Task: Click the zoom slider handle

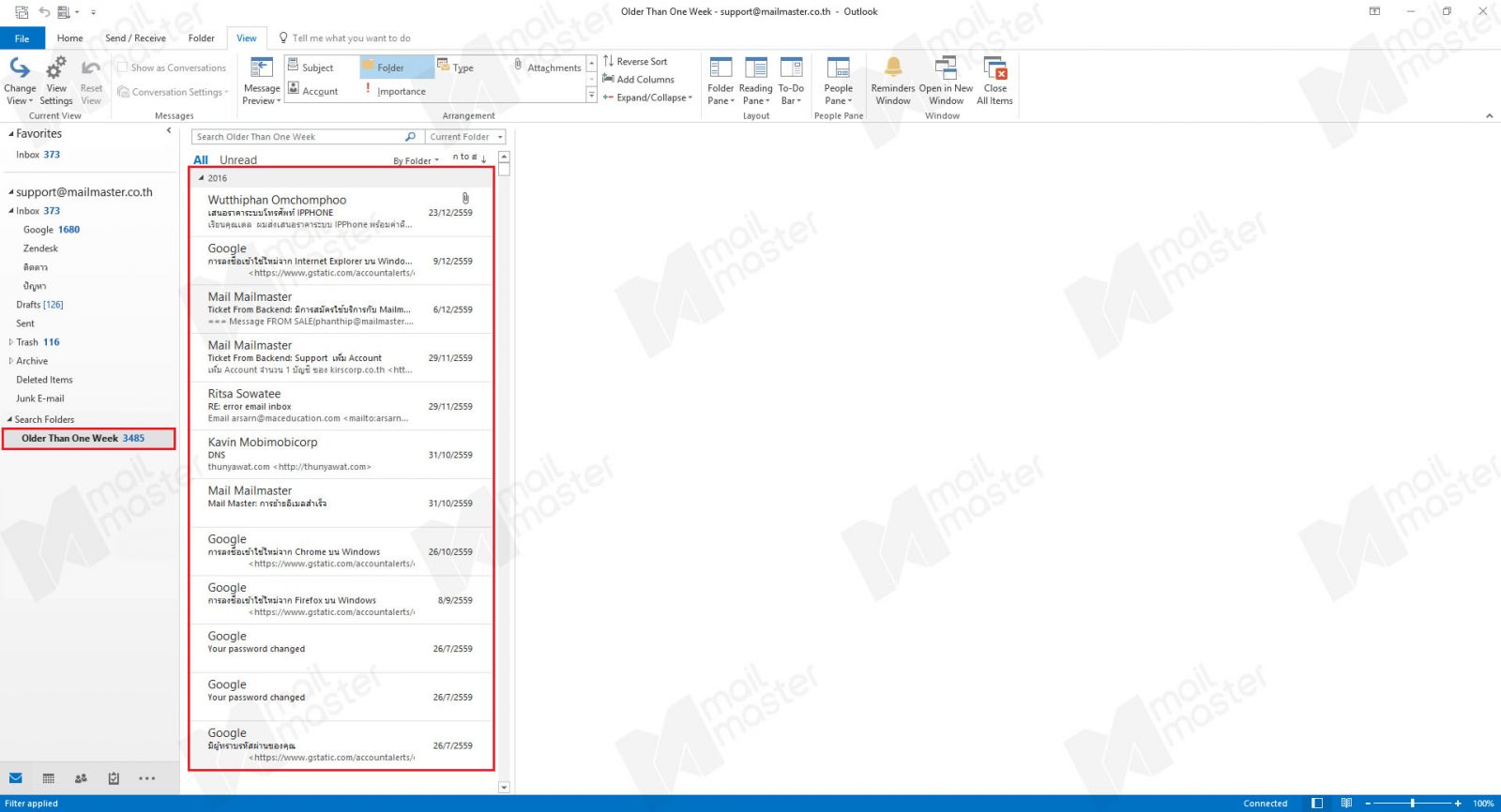Action: point(1413,804)
